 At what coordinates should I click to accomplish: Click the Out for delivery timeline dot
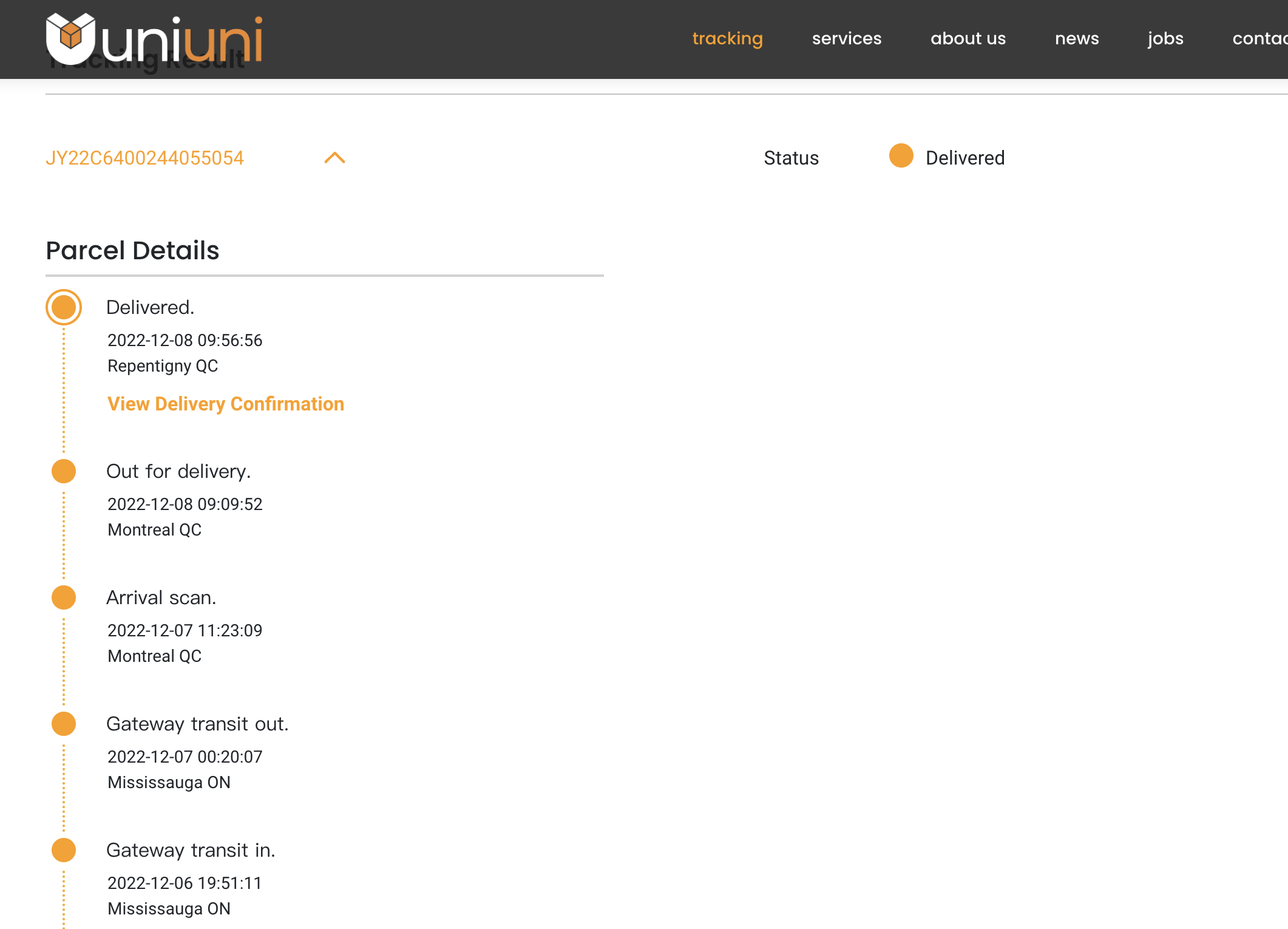[x=64, y=471]
